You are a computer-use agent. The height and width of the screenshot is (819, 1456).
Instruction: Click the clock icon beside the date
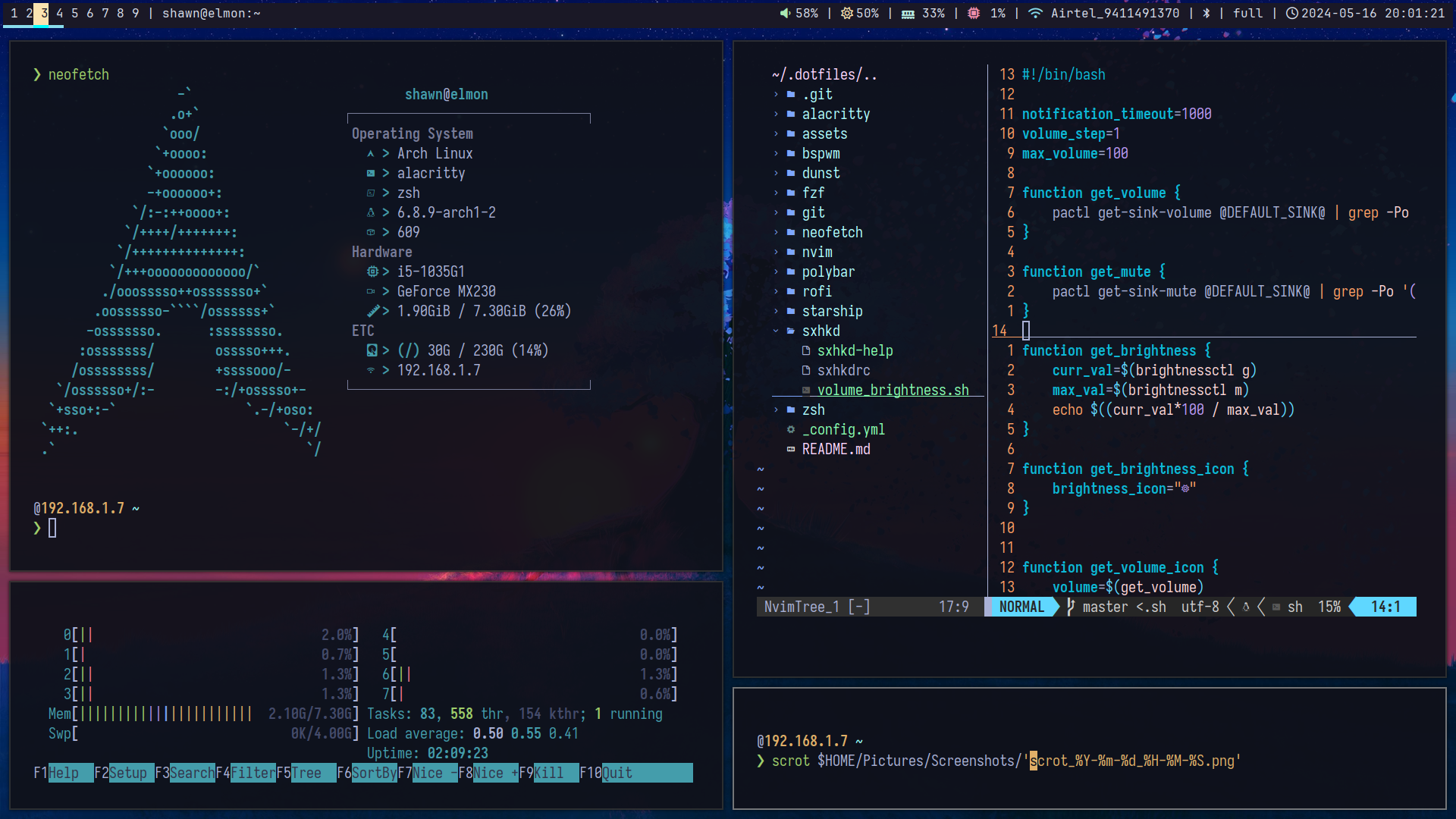click(x=1292, y=13)
